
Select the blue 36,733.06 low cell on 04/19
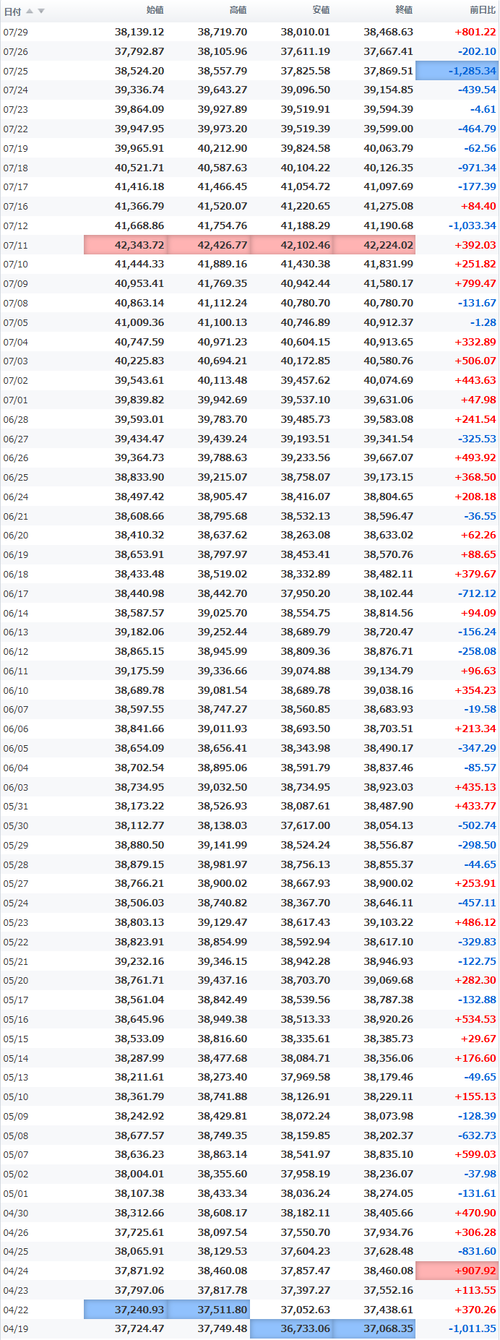pyautogui.click(x=292, y=1329)
